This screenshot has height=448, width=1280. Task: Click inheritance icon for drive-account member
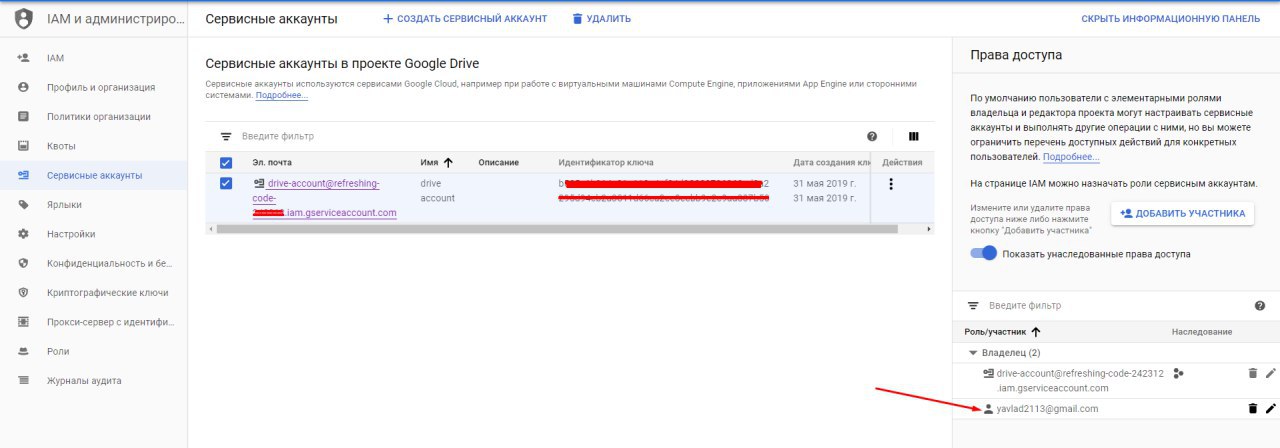(1178, 373)
